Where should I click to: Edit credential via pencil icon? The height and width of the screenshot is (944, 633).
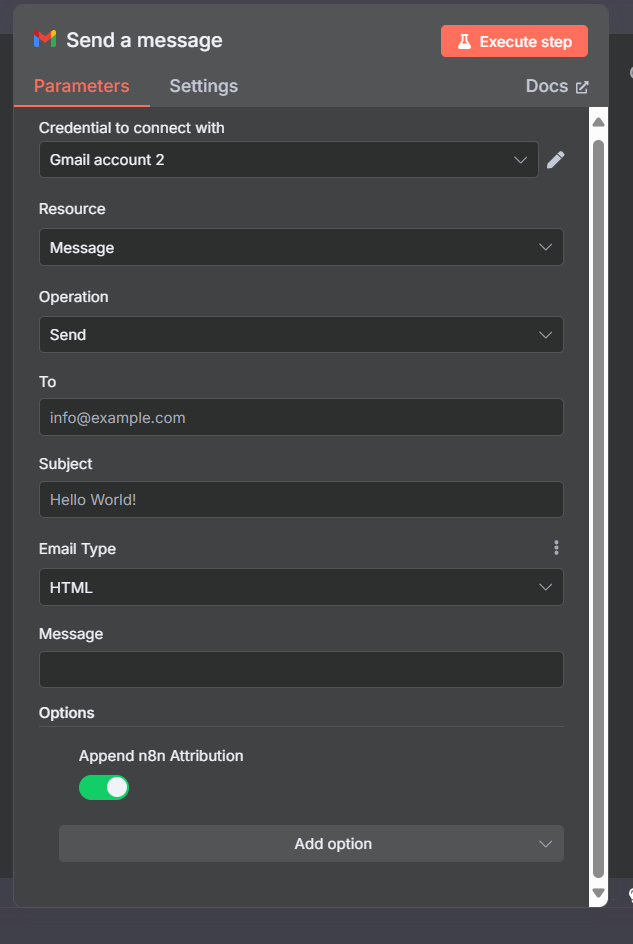coord(555,160)
